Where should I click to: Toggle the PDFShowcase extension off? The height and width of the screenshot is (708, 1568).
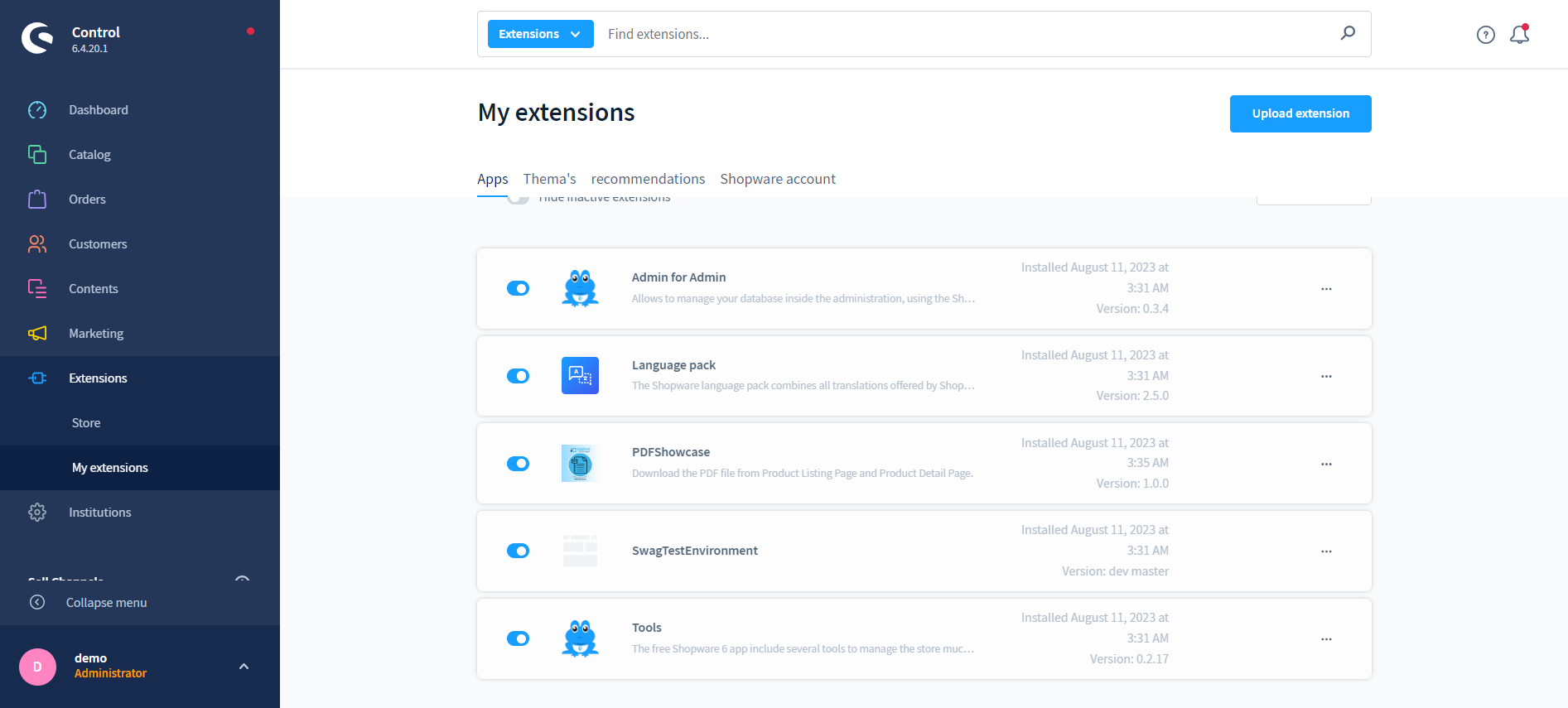coord(518,464)
